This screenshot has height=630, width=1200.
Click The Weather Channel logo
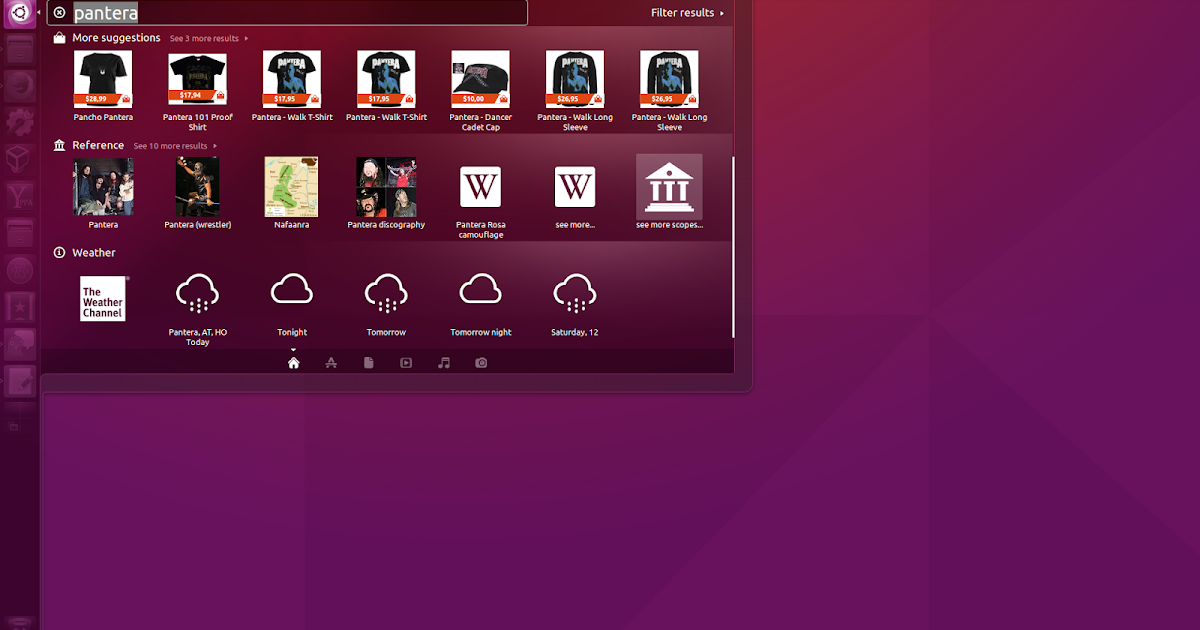tap(103, 298)
